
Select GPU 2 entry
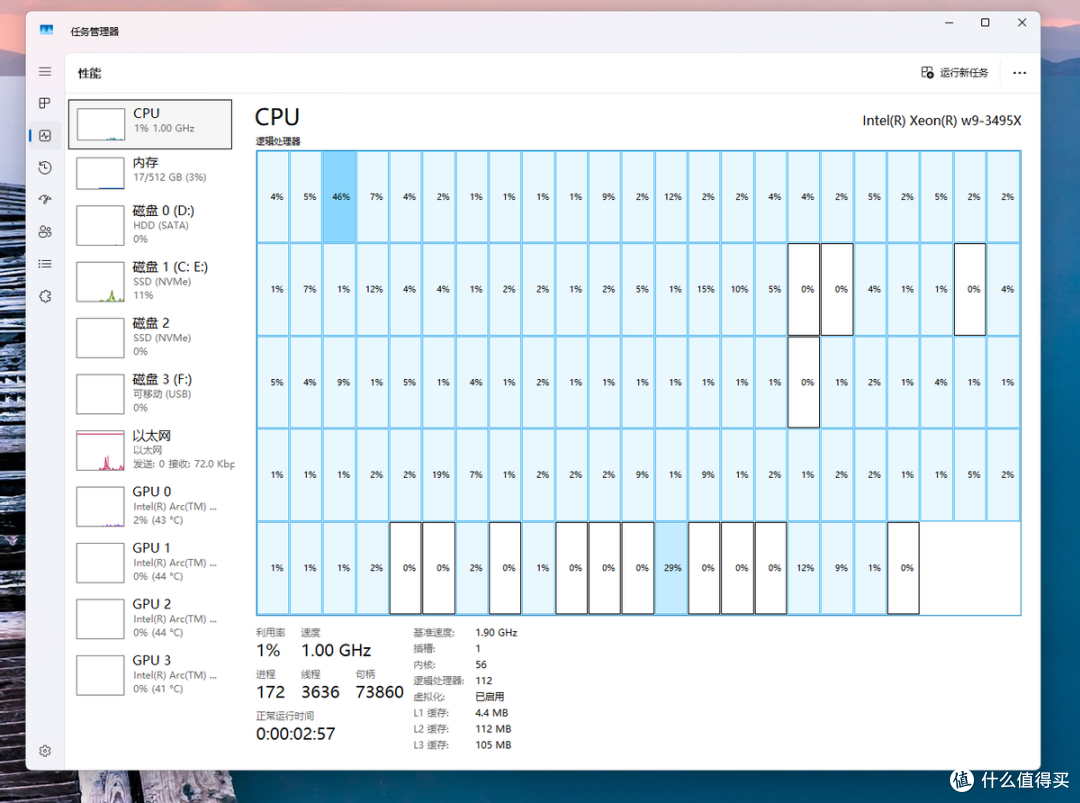tap(150, 618)
